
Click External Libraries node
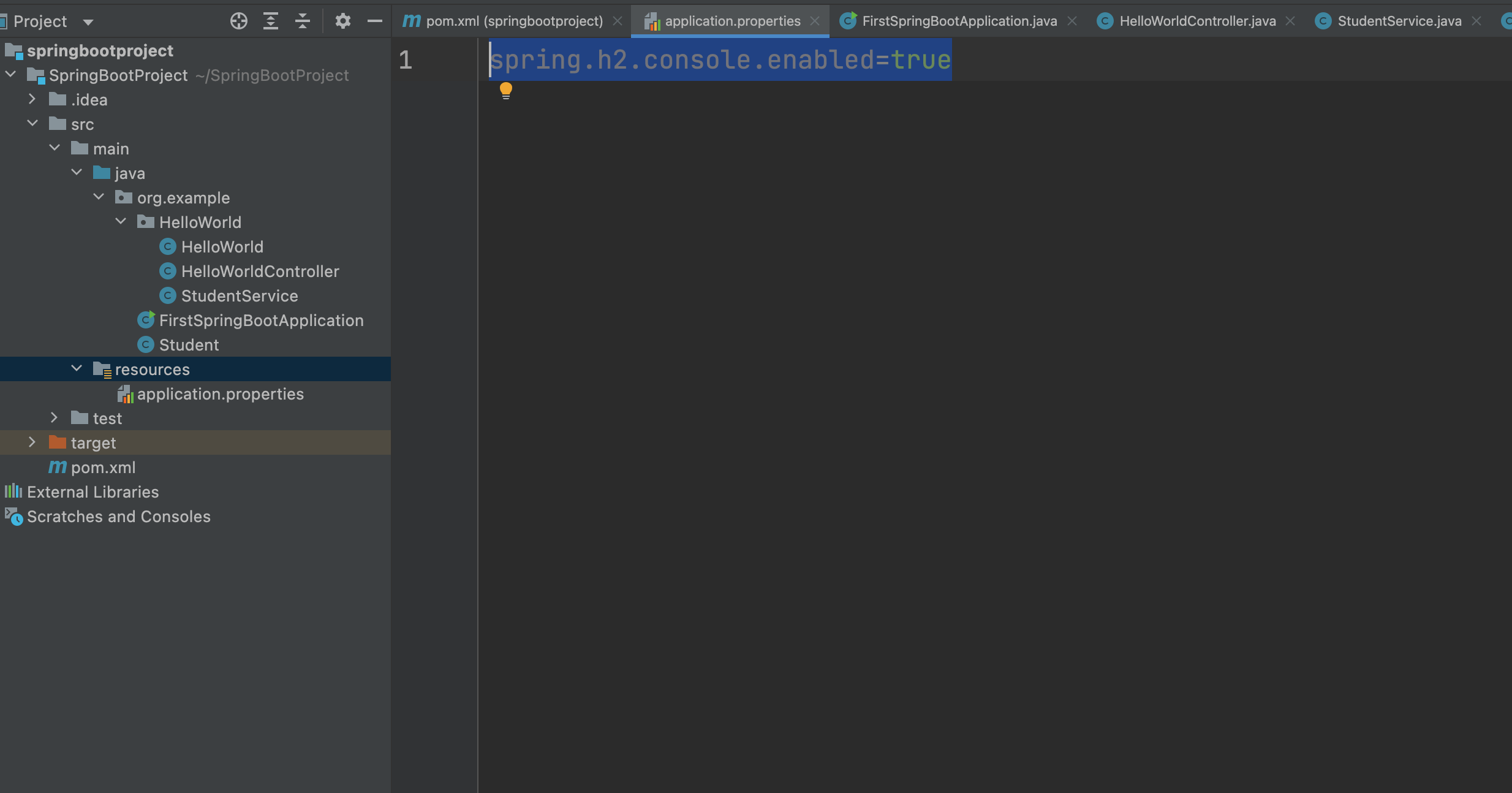coord(93,492)
